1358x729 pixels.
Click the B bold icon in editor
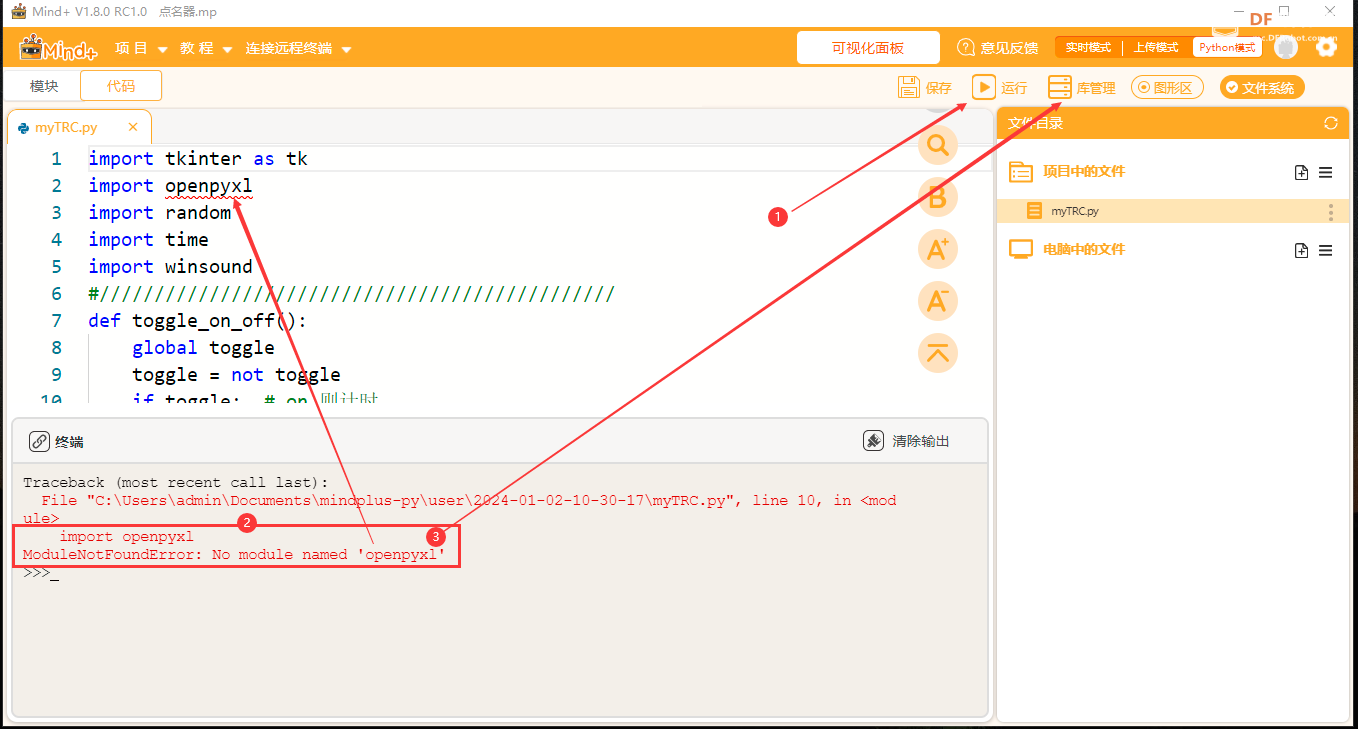[937, 197]
